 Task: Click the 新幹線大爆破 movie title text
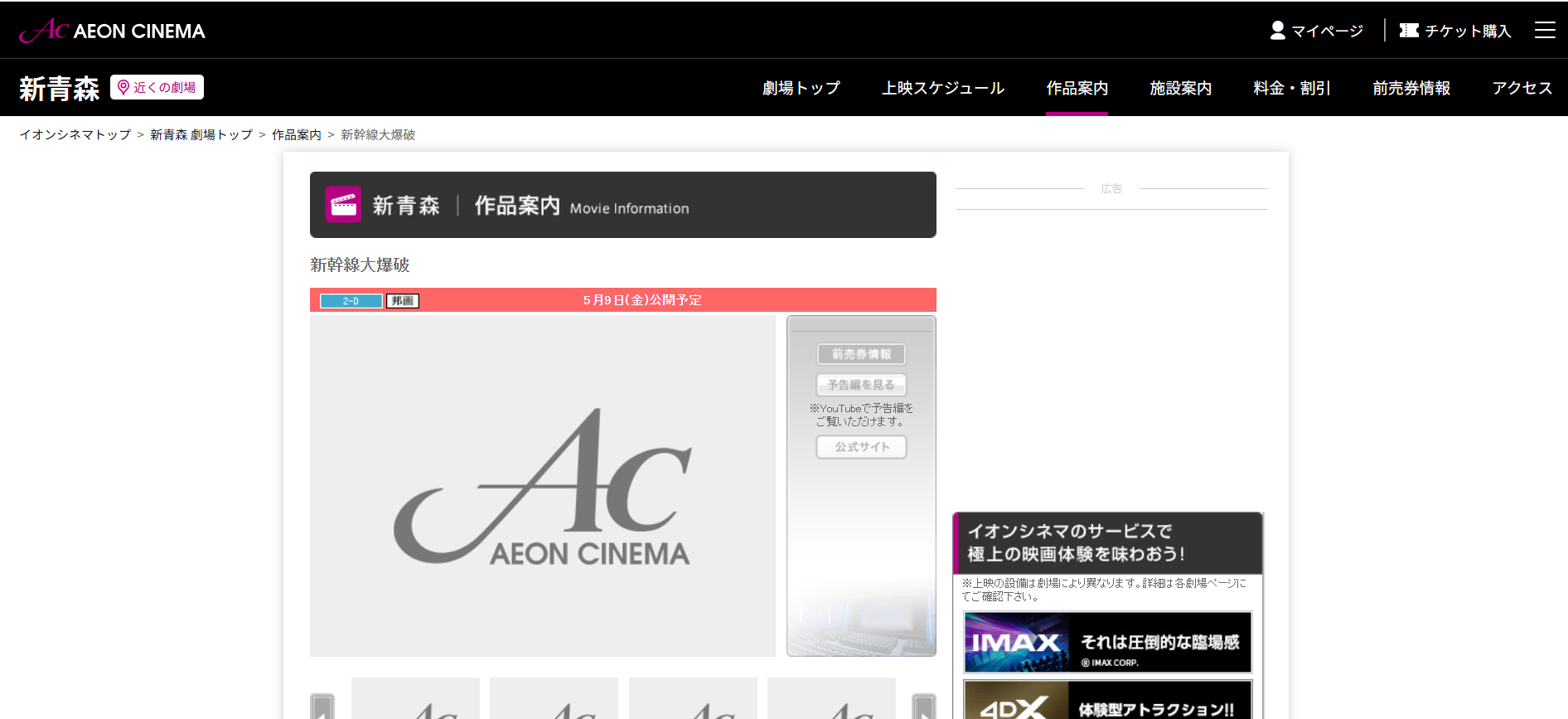(360, 265)
